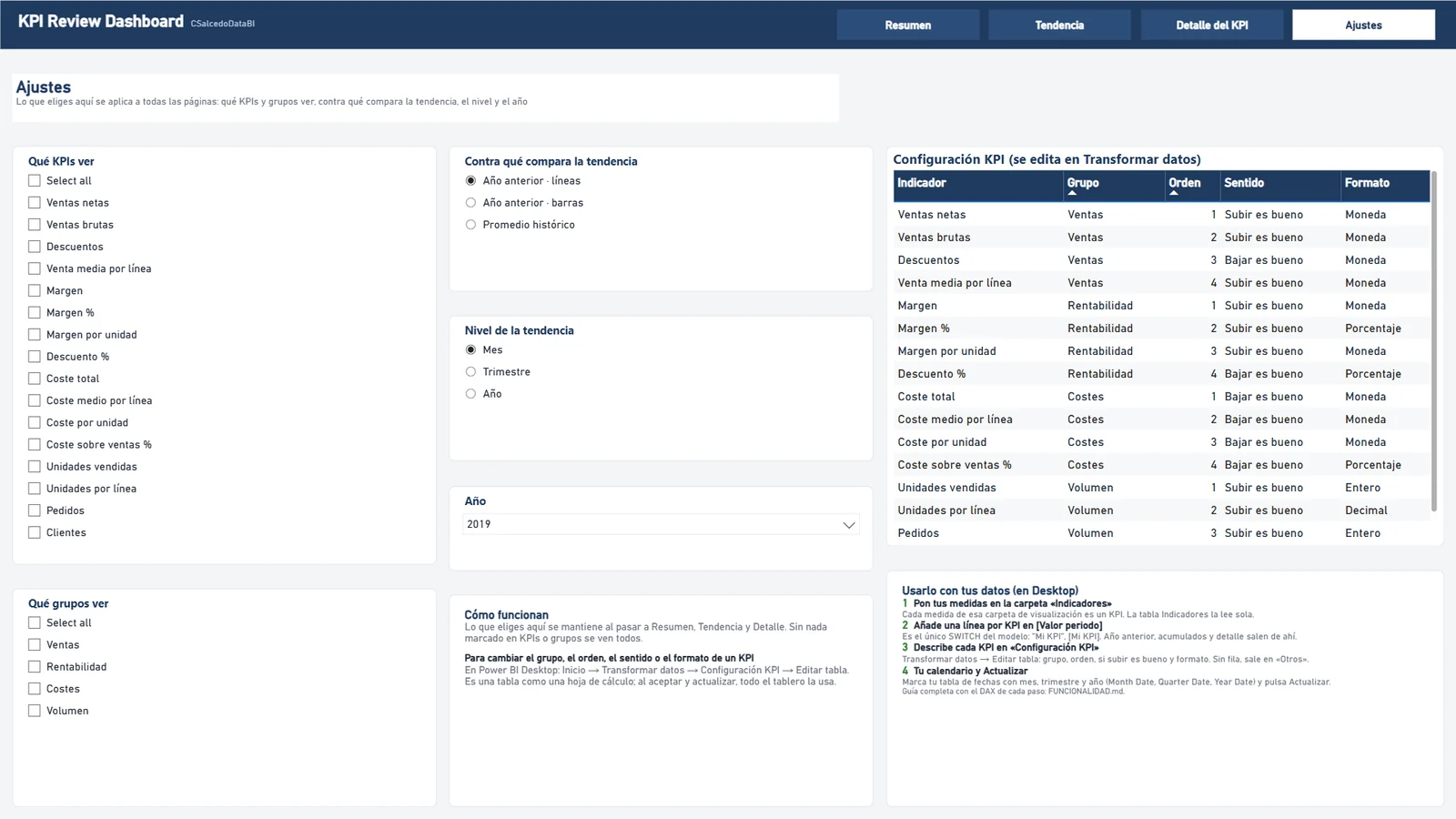
Task: Enable the Rentabilidad group checkbox
Action: (35, 667)
